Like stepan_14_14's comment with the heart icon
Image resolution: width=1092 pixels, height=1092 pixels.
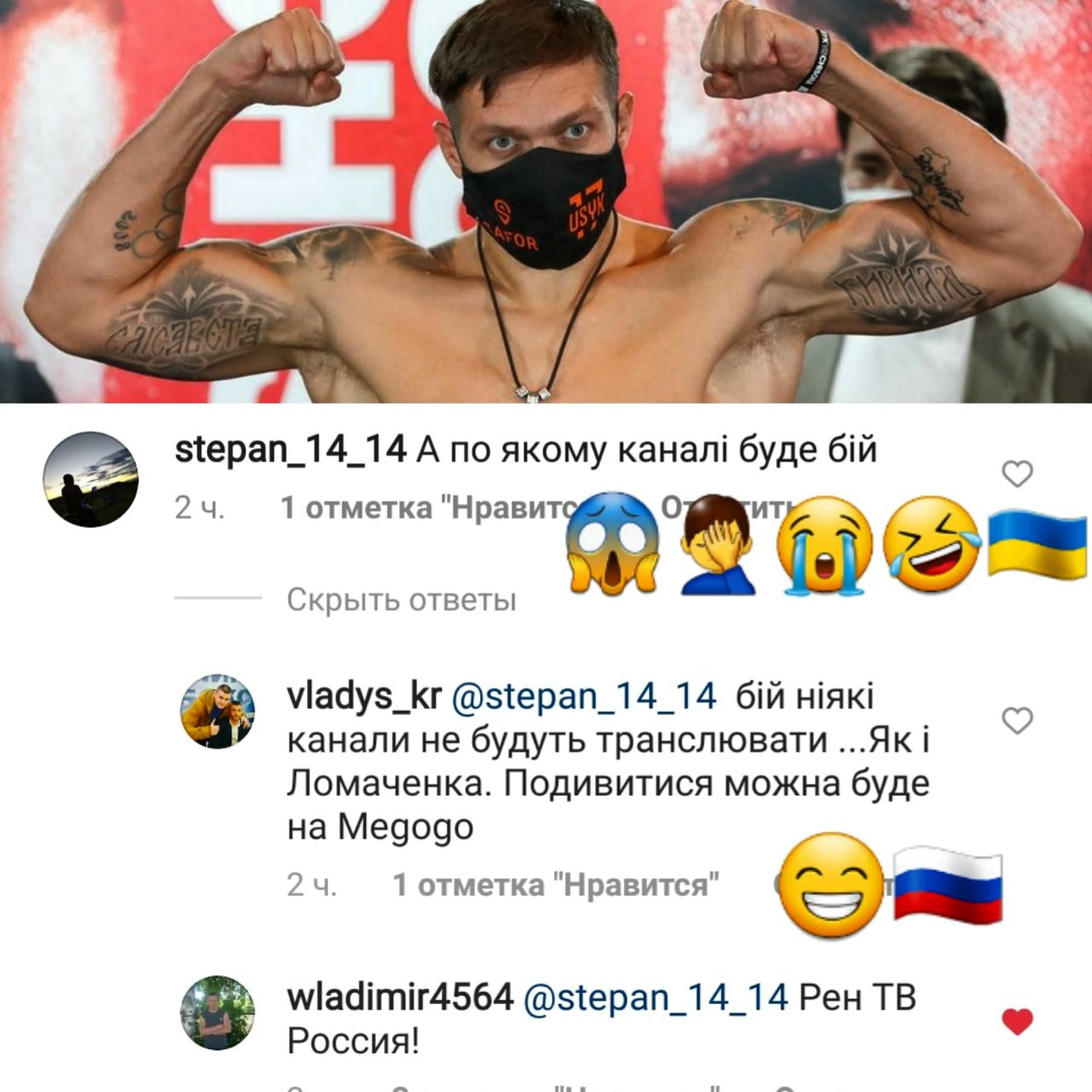(x=1017, y=473)
